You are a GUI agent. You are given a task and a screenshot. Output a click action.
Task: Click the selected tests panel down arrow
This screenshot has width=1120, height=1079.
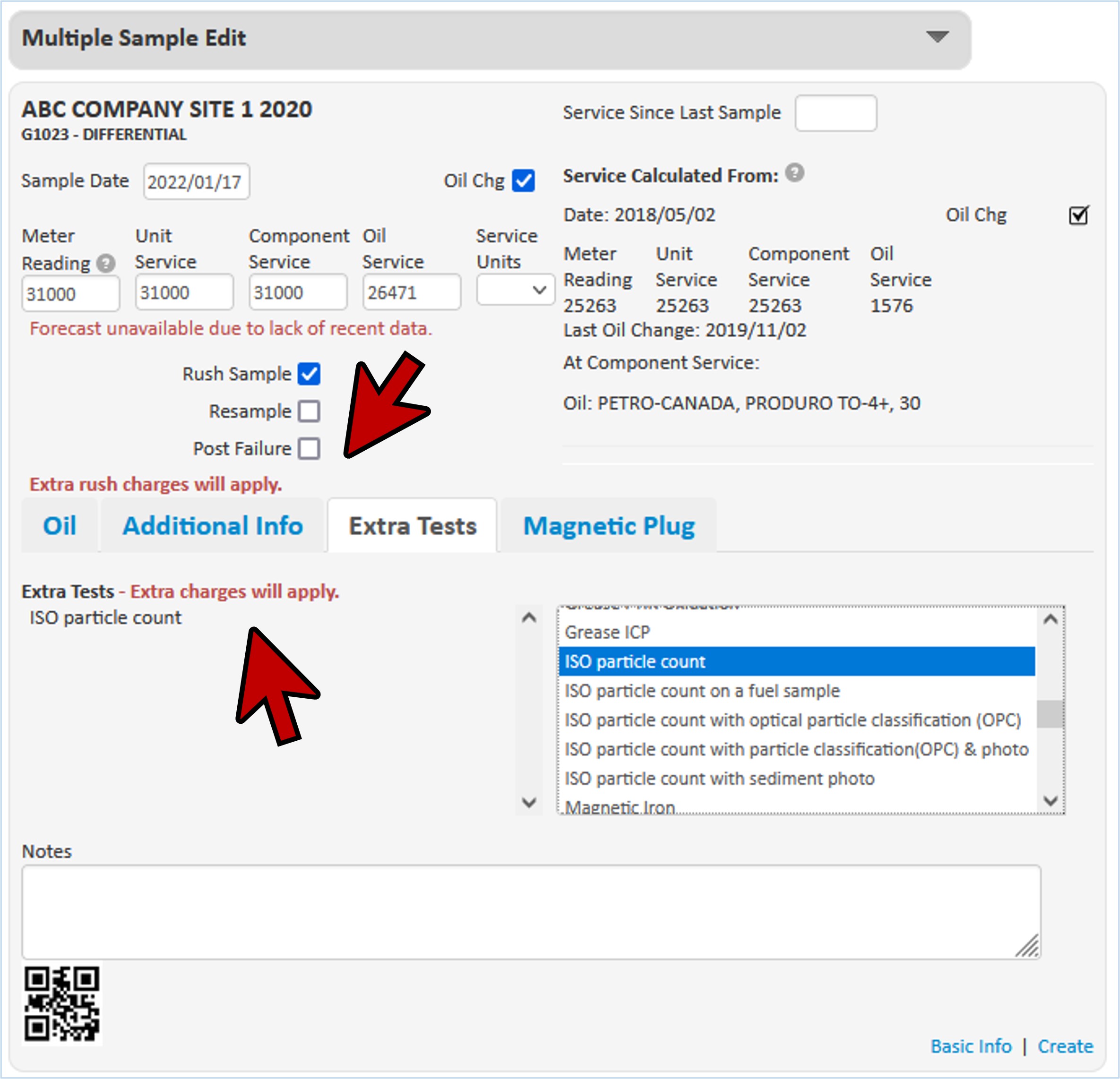point(529,802)
